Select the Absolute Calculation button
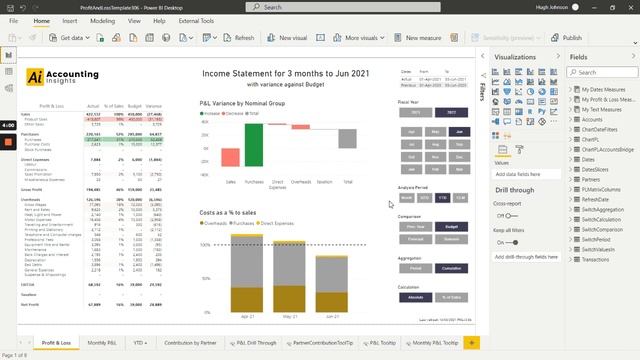This screenshot has width=640, height=360. [x=416, y=297]
